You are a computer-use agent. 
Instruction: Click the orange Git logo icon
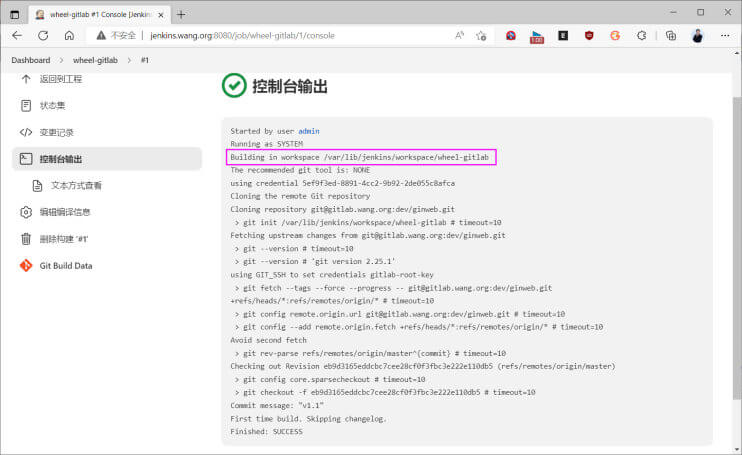26,266
